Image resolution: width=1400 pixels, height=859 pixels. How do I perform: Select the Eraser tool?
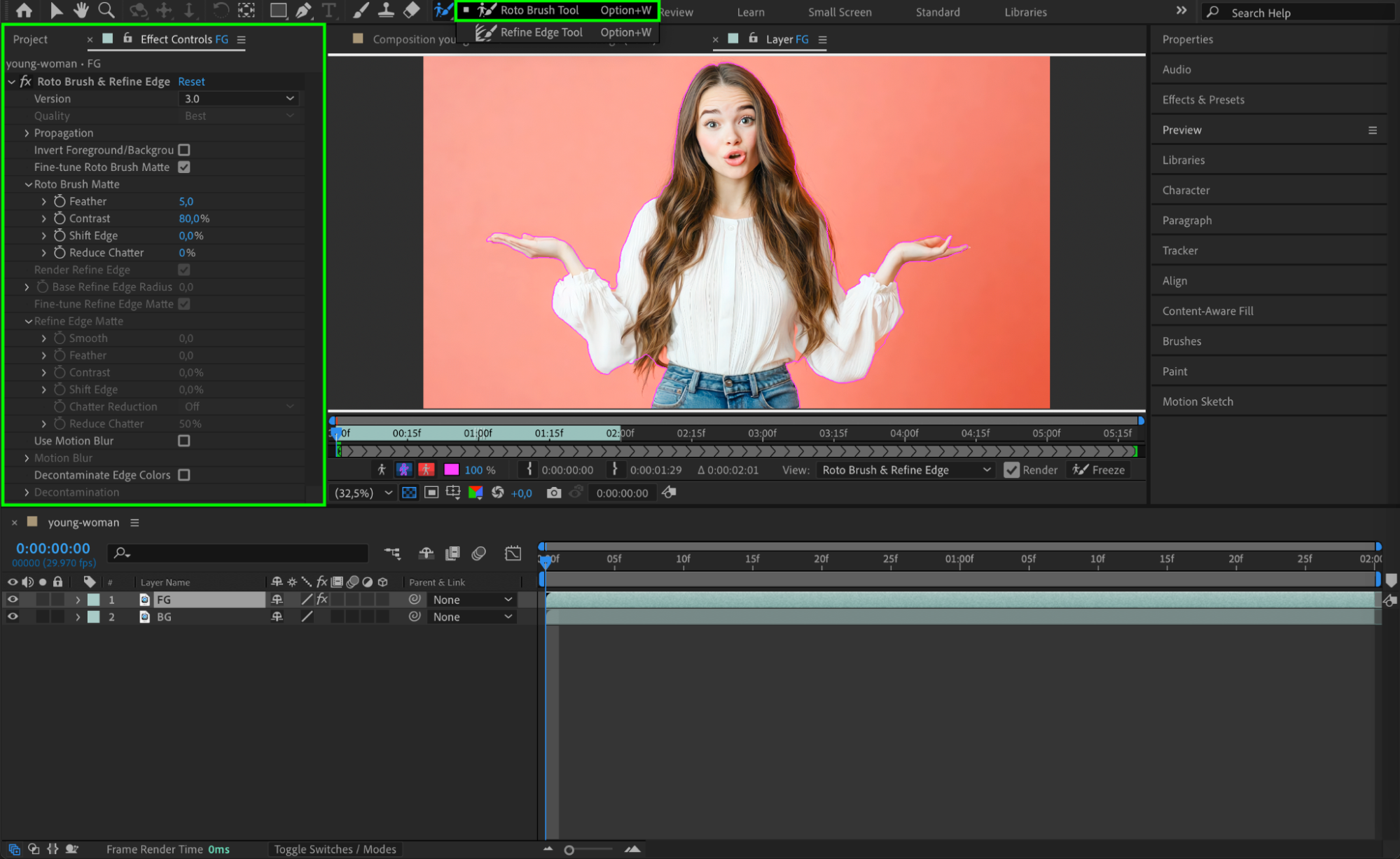[412, 11]
